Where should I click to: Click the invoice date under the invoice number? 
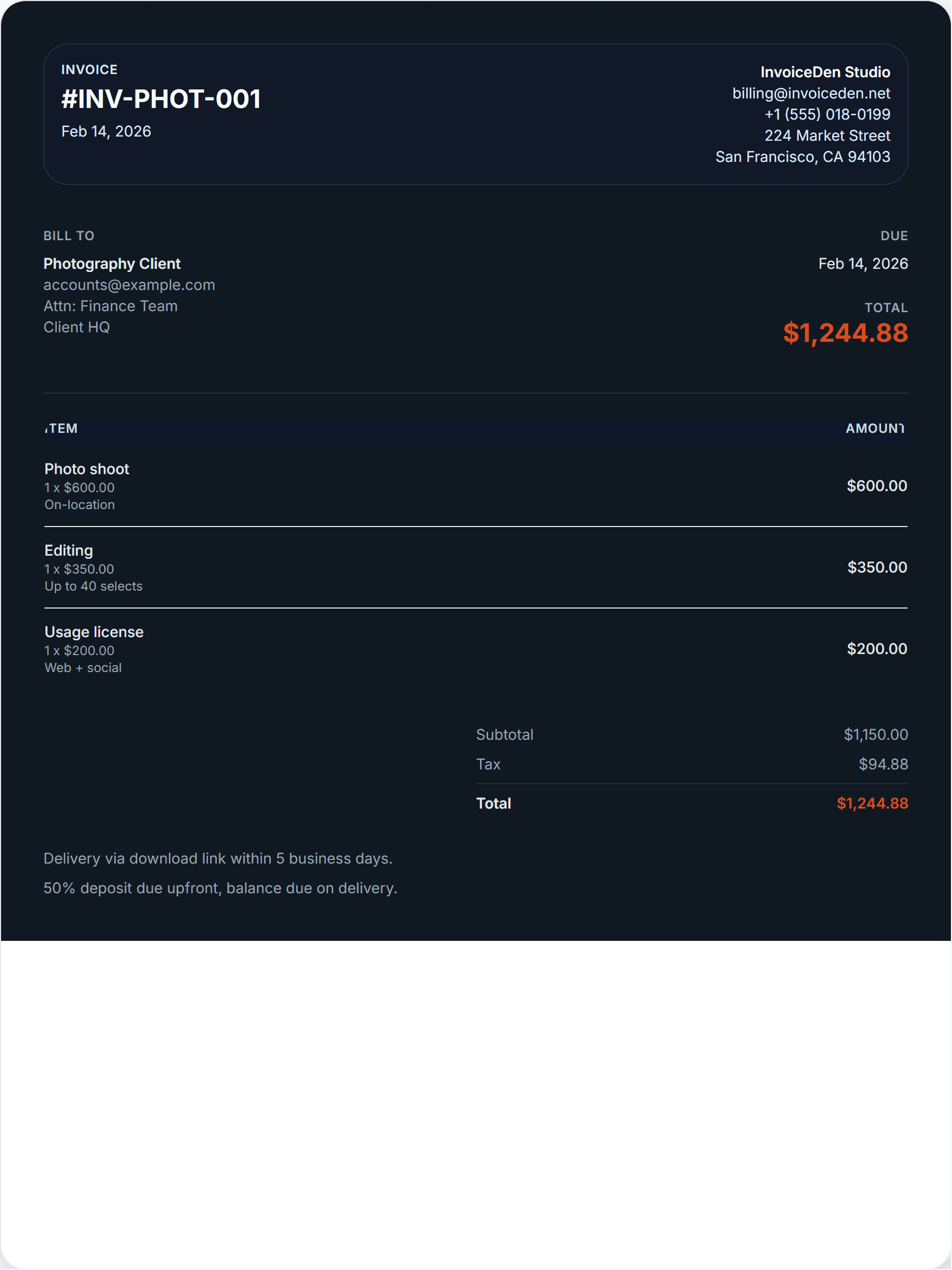(x=106, y=131)
